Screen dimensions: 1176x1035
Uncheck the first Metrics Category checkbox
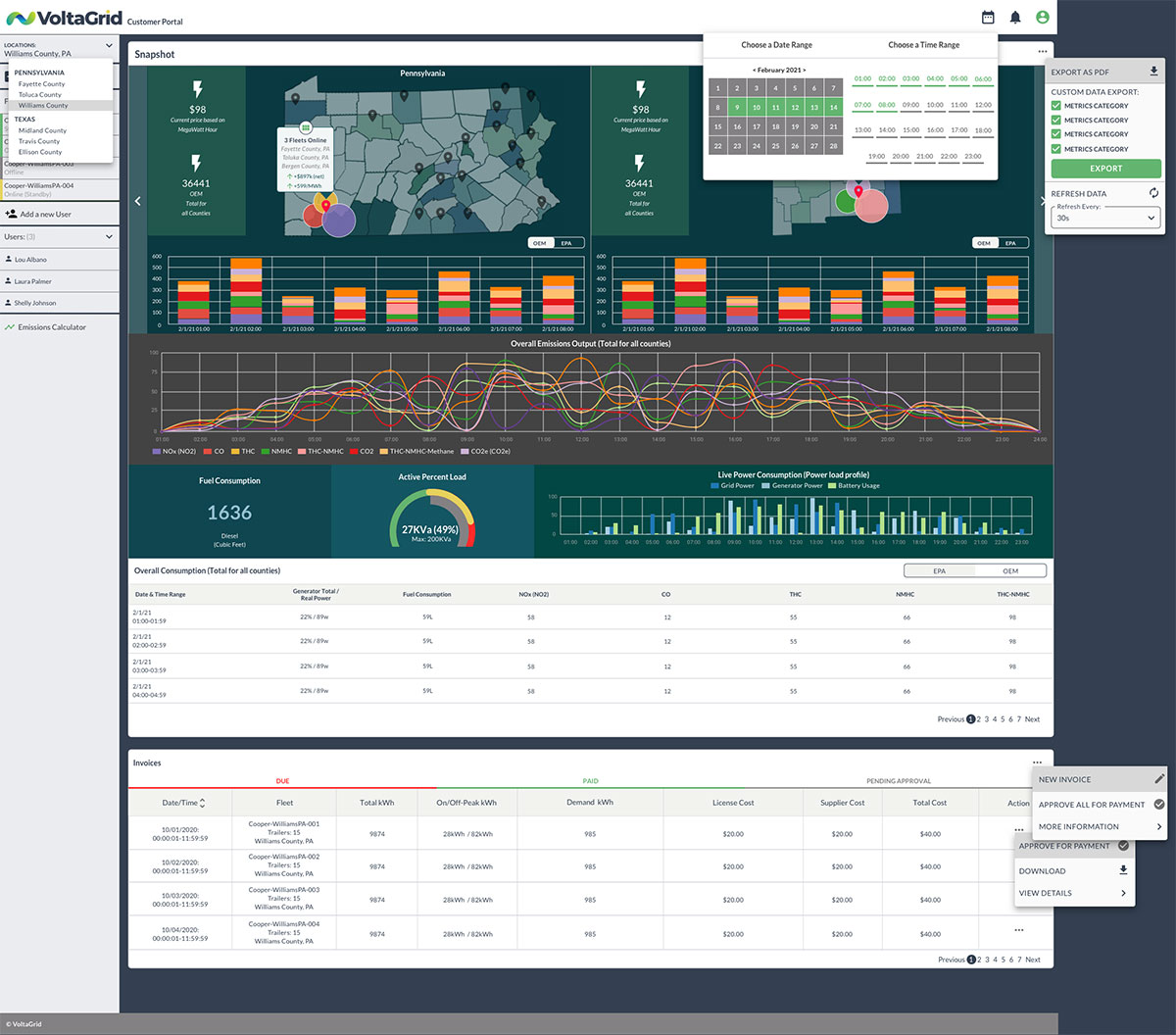(1055, 106)
